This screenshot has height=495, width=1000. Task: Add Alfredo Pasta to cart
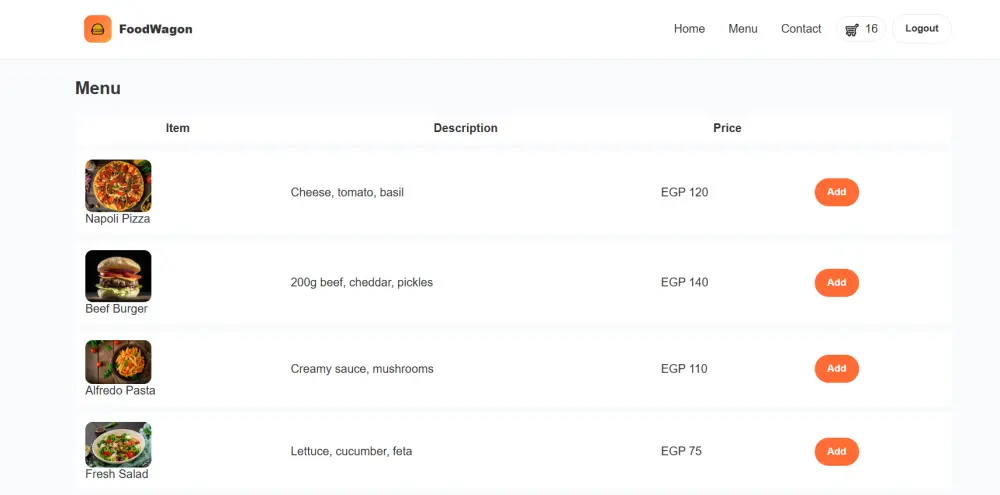836,369
